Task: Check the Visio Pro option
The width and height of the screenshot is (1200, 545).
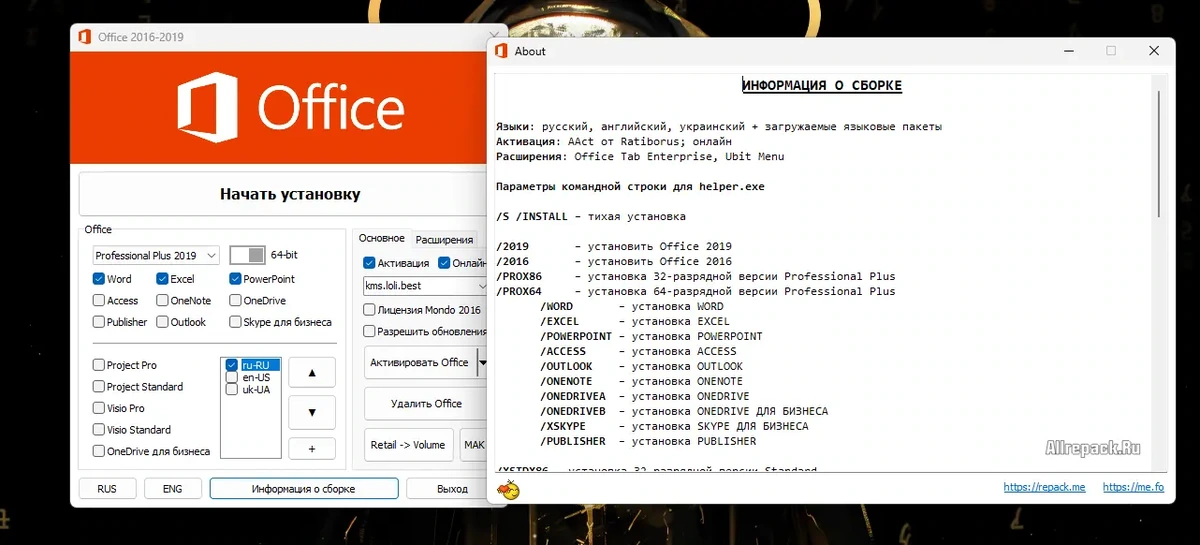Action: coord(99,408)
